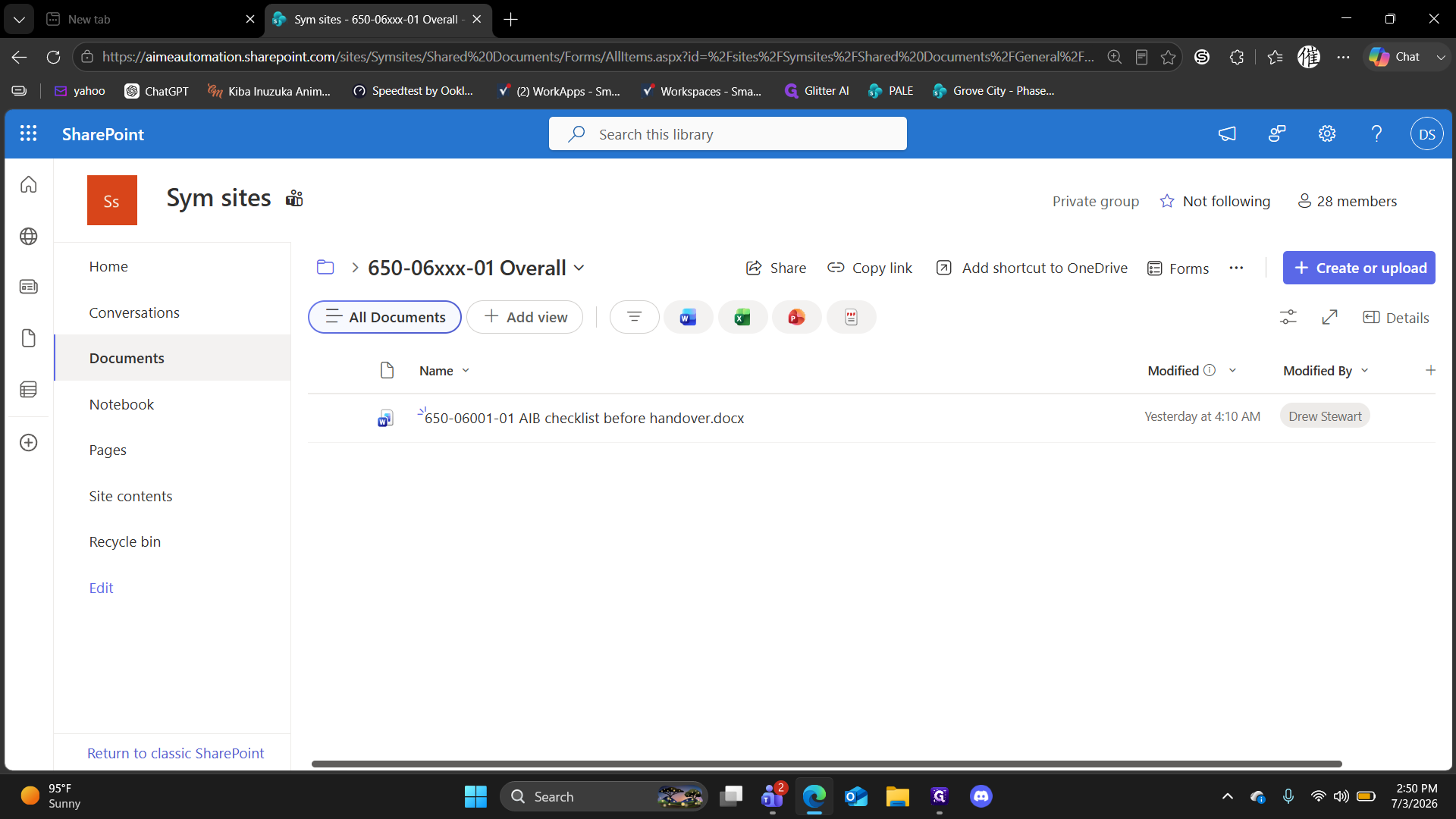Click Add shortcut to OneDrive
Image resolution: width=1456 pixels, height=819 pixels.
click(x=1031, y=268)
